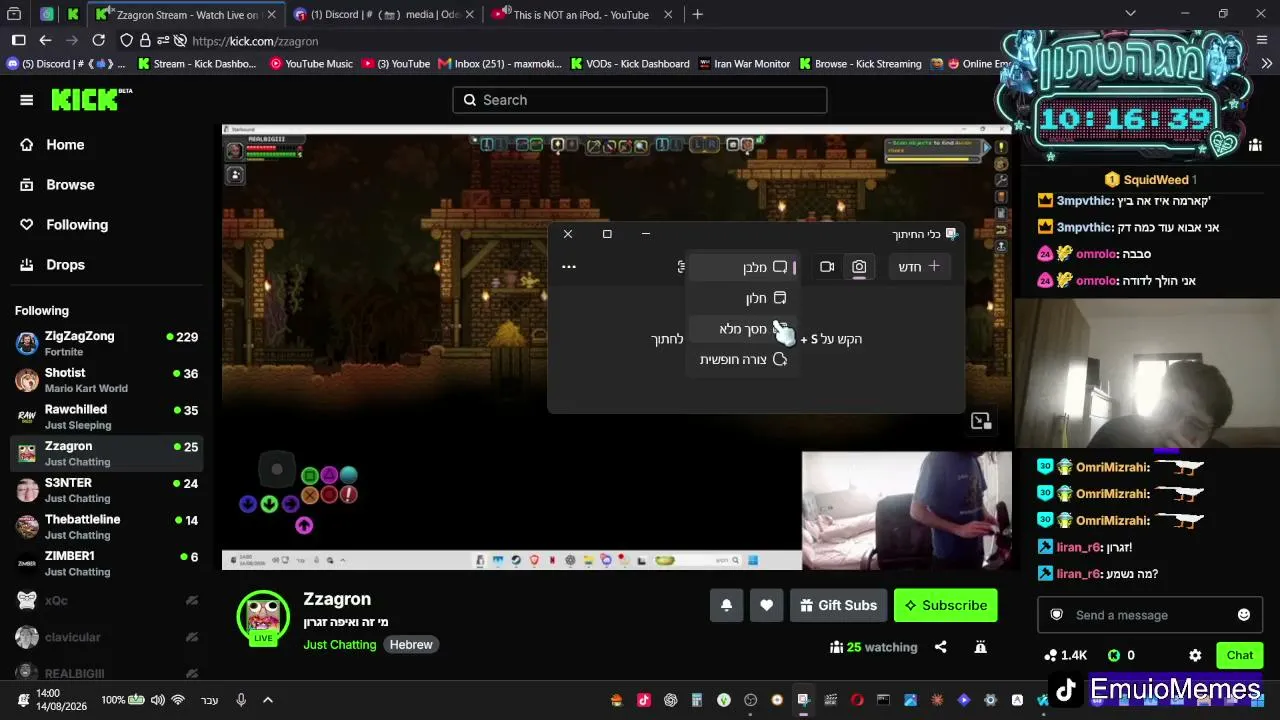Switch the taskbar input language indicator
Image resolution: width=1280 pixels, height=720 pixels.
(x=209, y=700)
